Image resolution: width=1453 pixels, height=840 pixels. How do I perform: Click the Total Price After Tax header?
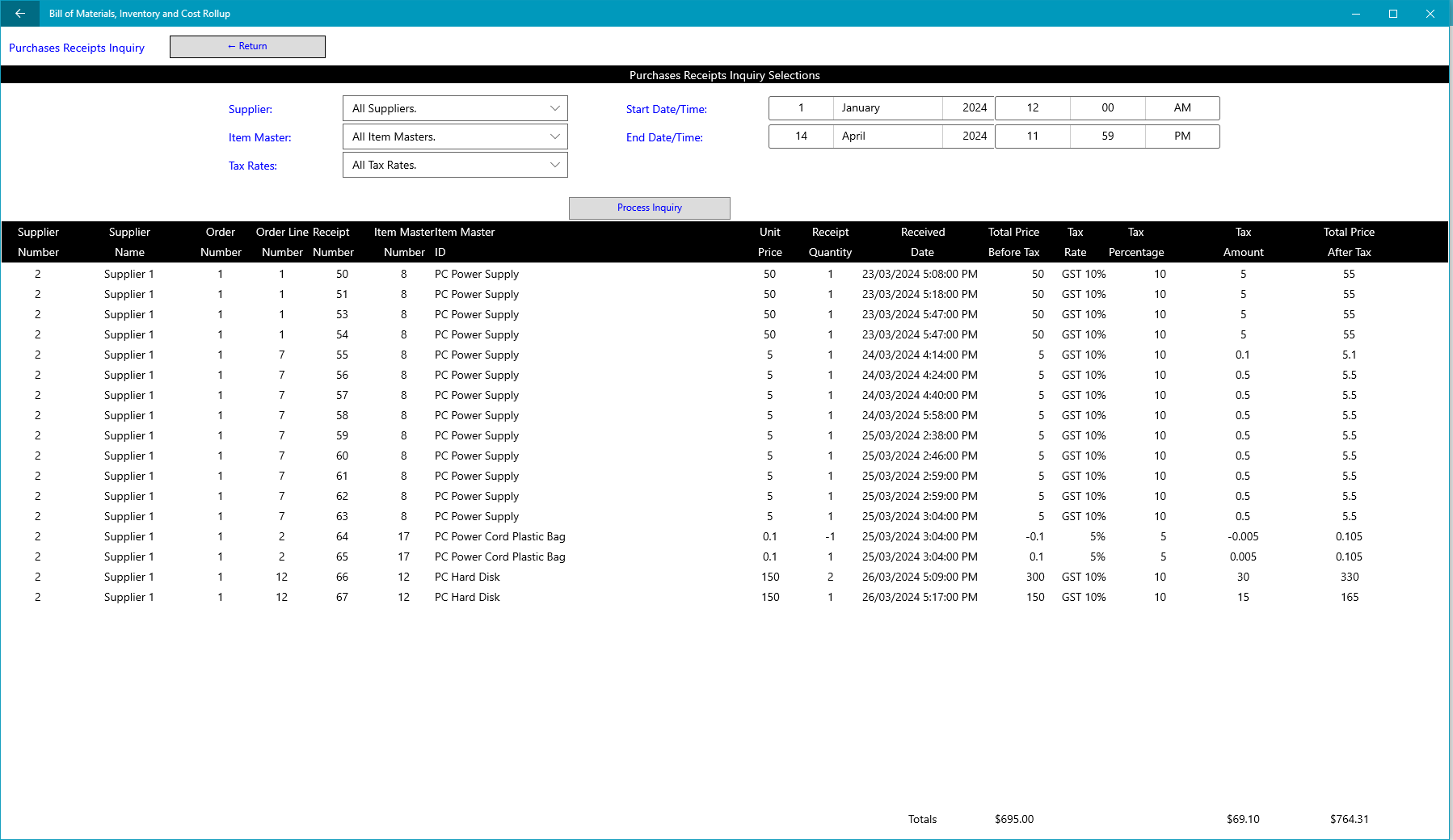[1349, 241]
